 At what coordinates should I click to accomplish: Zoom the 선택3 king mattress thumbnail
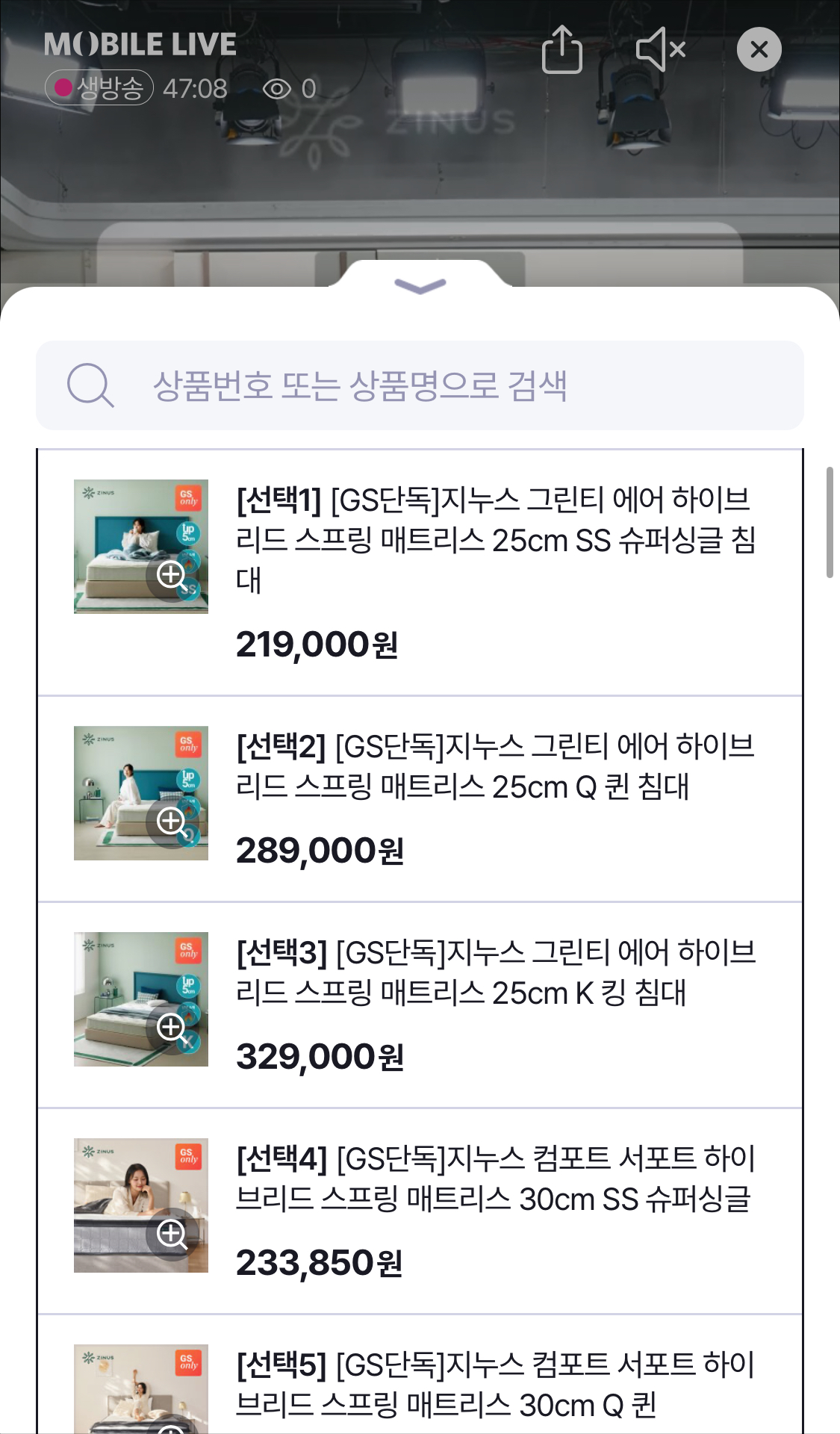pos(172,1028)
